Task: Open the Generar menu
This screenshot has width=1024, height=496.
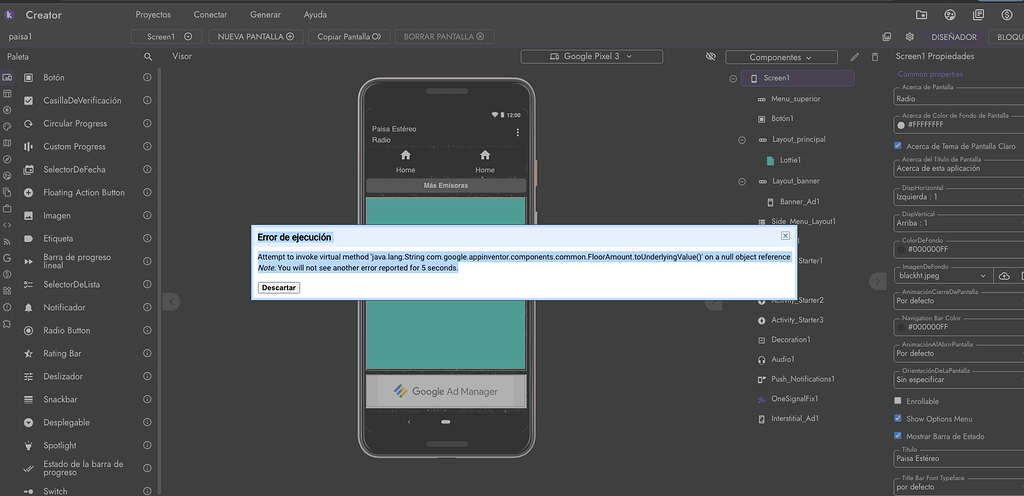Action: [x=265, y=15]
